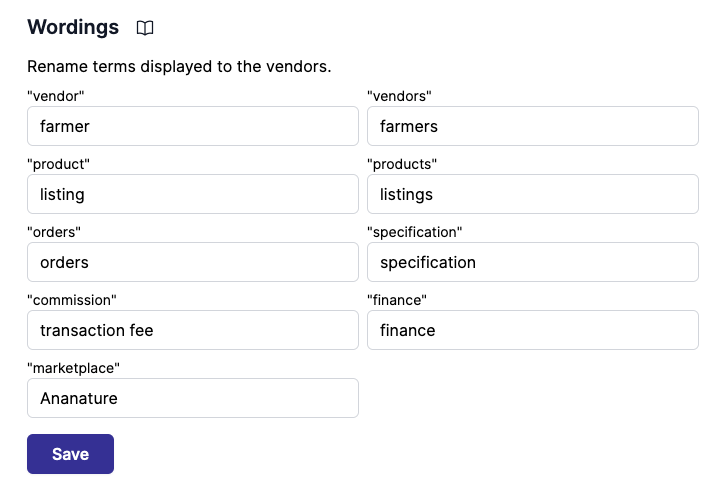The width and height of the screenshot is (715, 485).
Task: Select the "commission" label
Action: coord(72,300)
